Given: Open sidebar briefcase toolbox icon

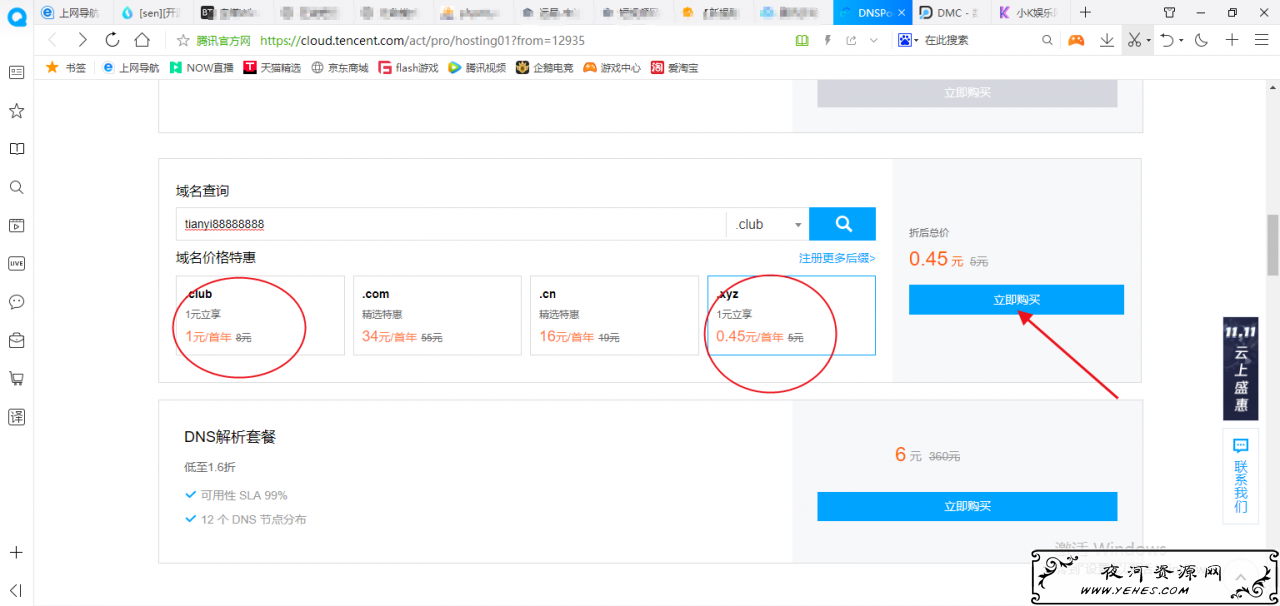Looking at the screenshot, I should [x=16, y=340].
